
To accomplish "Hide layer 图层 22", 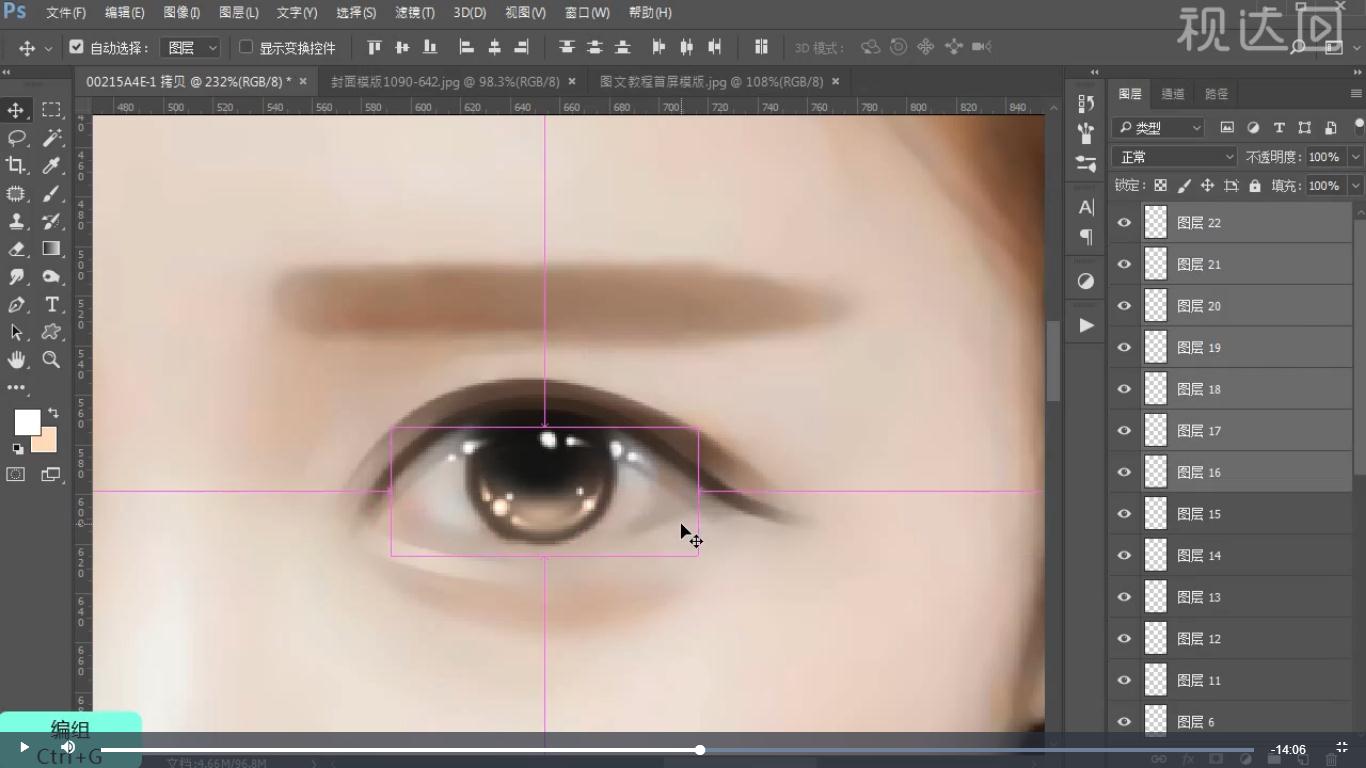I will tap(1124, 223).
